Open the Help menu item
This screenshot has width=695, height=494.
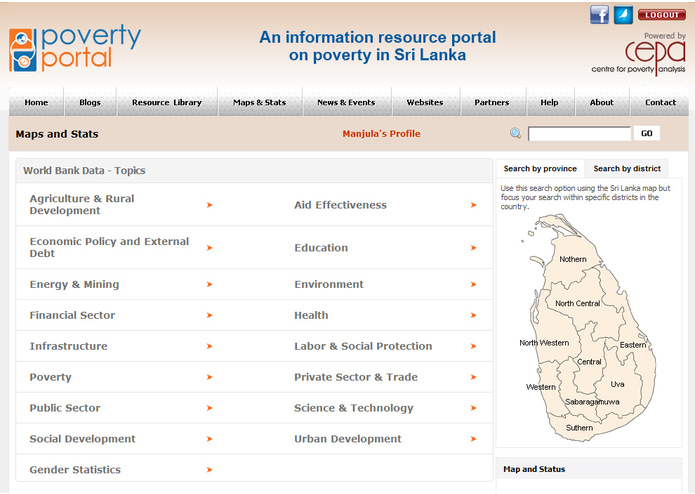549,102
